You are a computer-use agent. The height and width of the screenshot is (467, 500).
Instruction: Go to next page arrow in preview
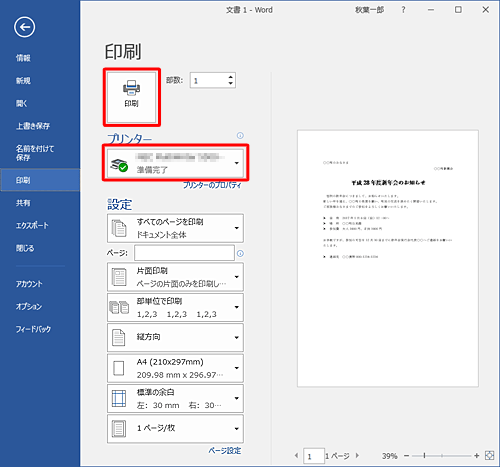click(357, 455)
